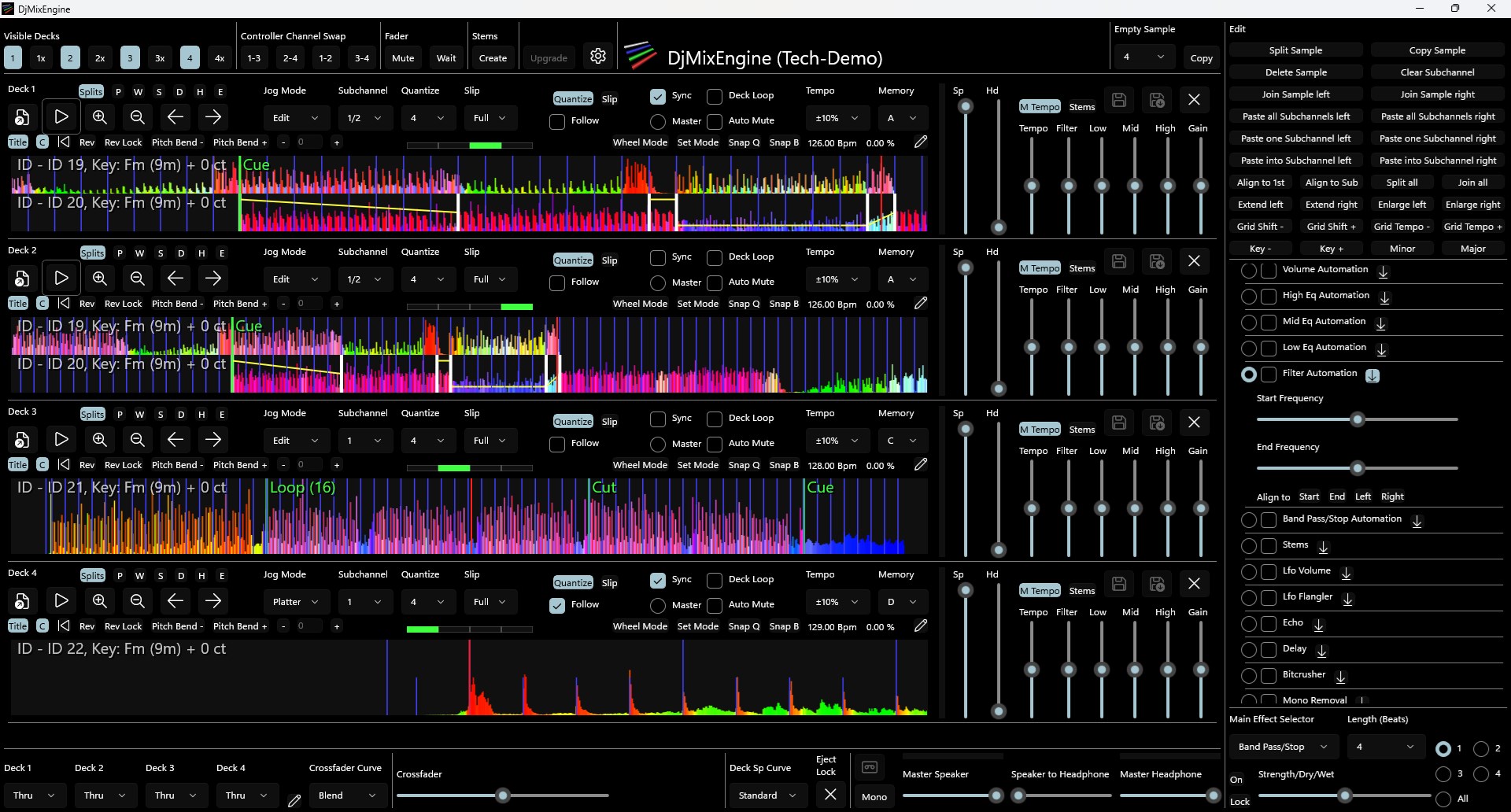Open a track with Deck 4 load file icon
The height and width of the screenshot is (812, 1511).
(21, 600)
